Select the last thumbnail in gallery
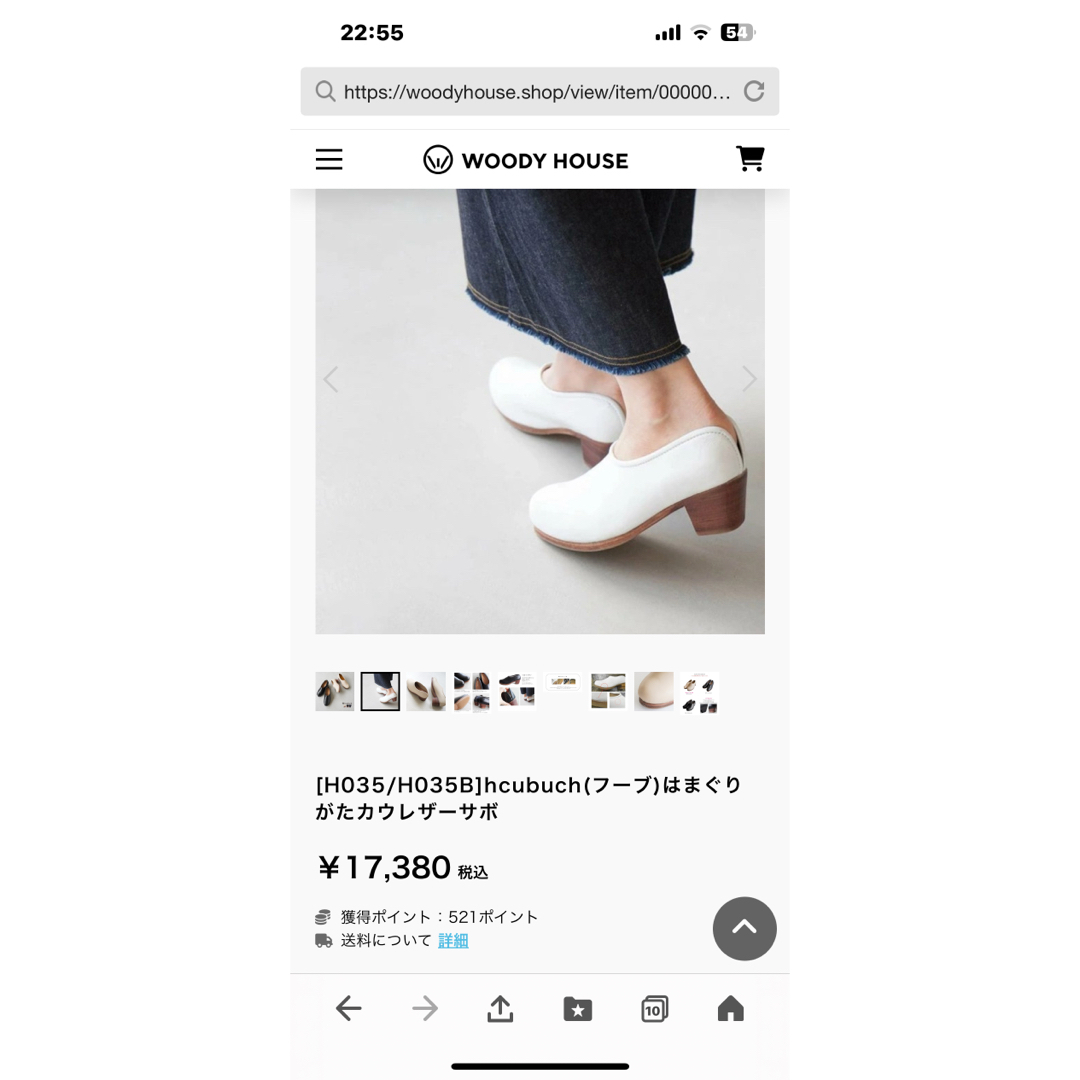 point(699,692)
